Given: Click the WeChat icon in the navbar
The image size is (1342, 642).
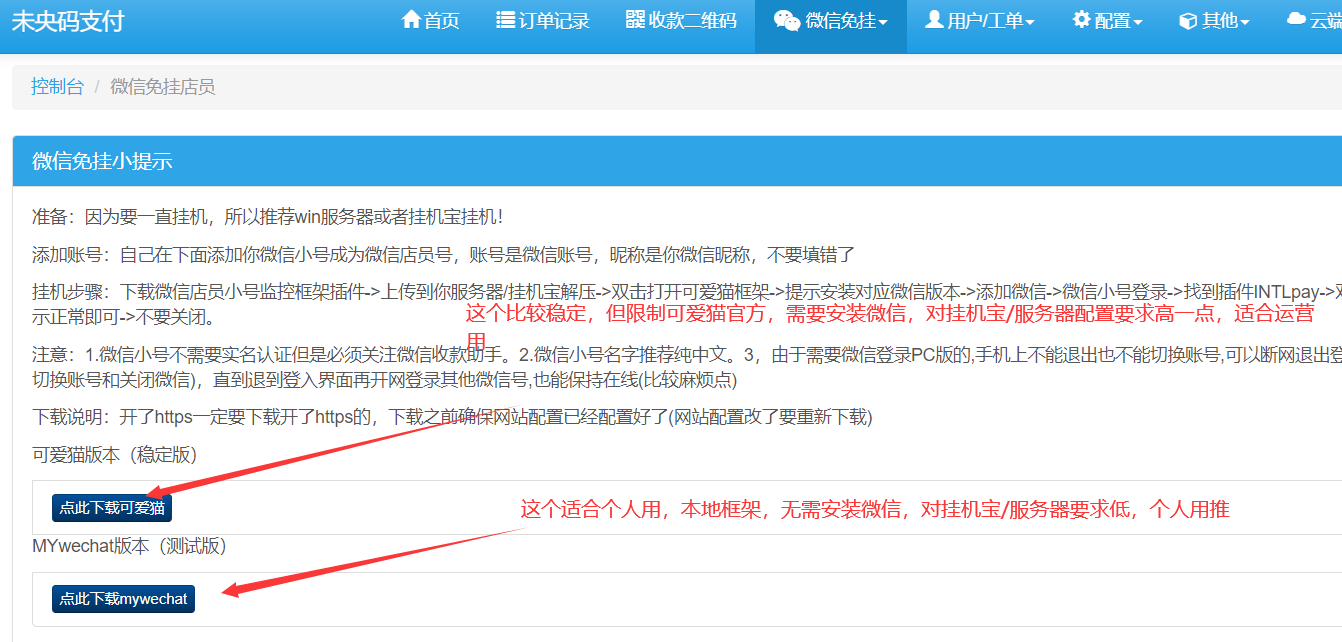Looking at the screenshot, I should click(787, 20).
